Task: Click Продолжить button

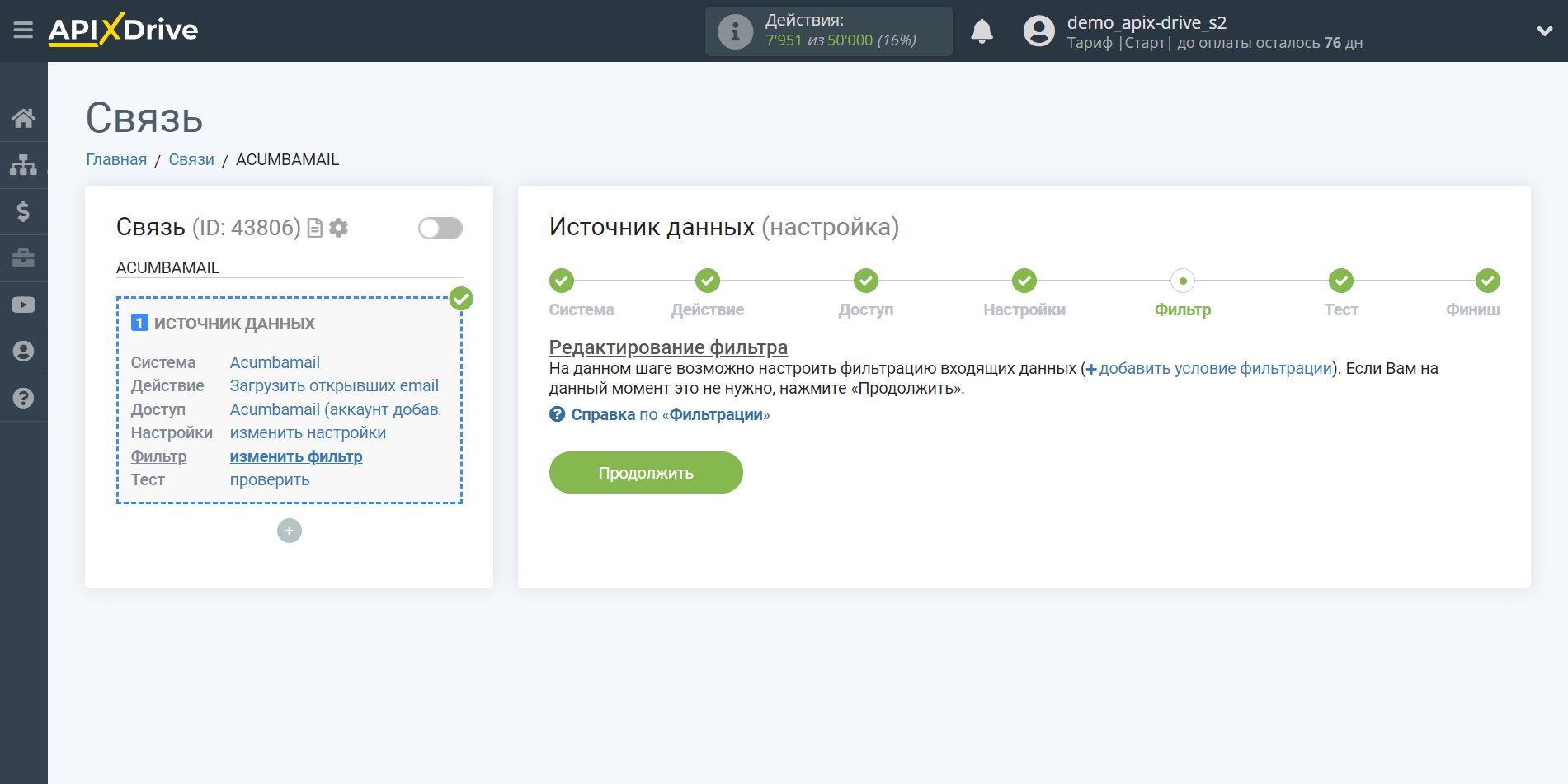Action: pyautogui.click(x=646, y=472)
